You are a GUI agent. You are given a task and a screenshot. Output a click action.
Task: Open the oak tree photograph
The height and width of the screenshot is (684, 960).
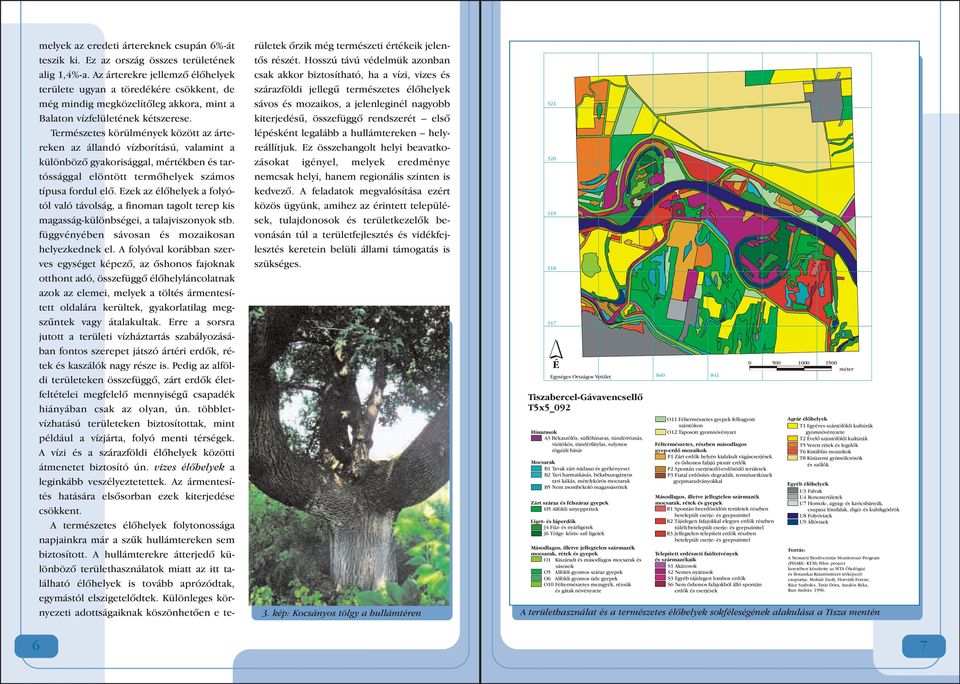click(349, 456)
